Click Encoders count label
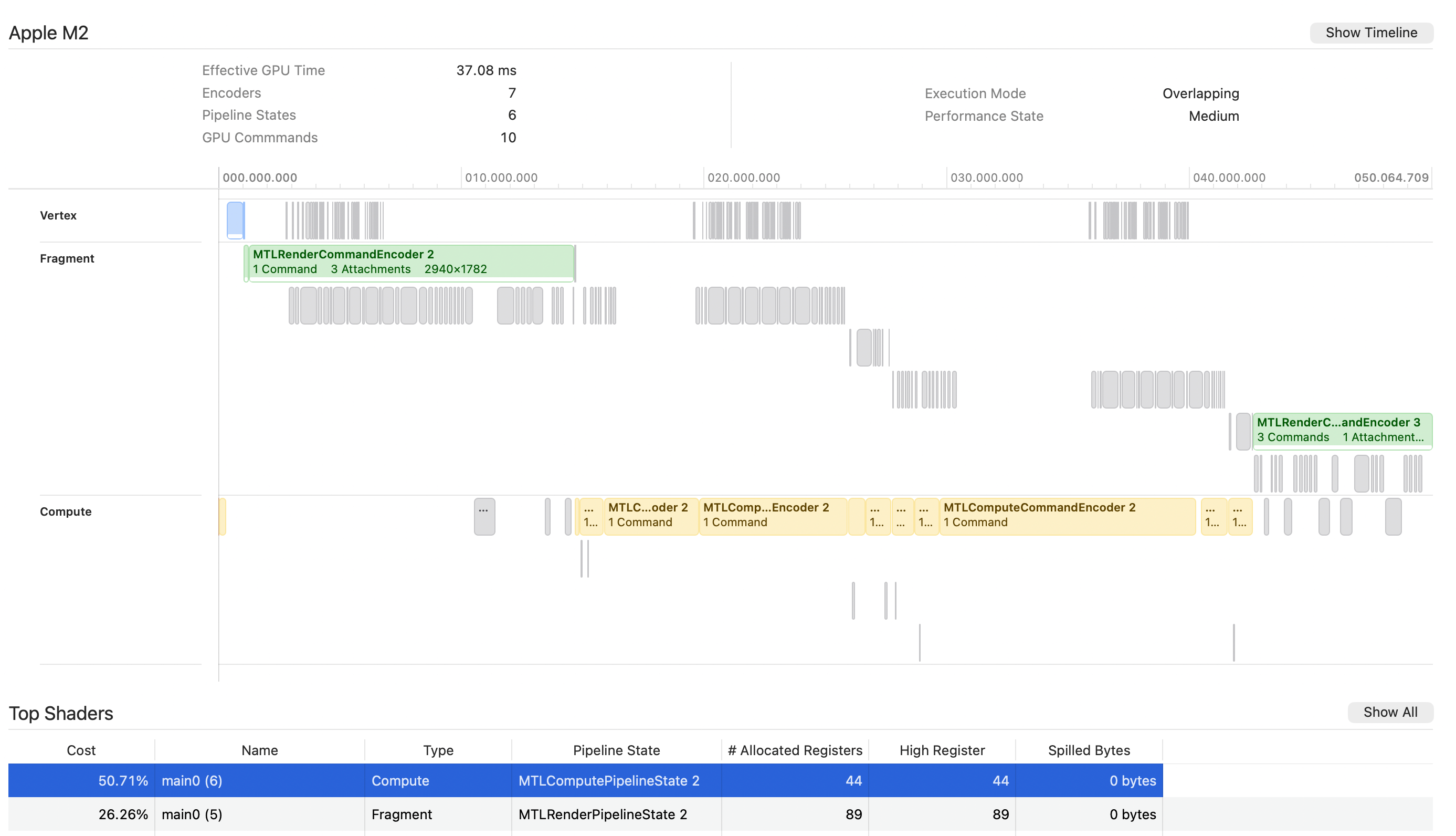1456x836 pixels. click(x=231, y=93)
